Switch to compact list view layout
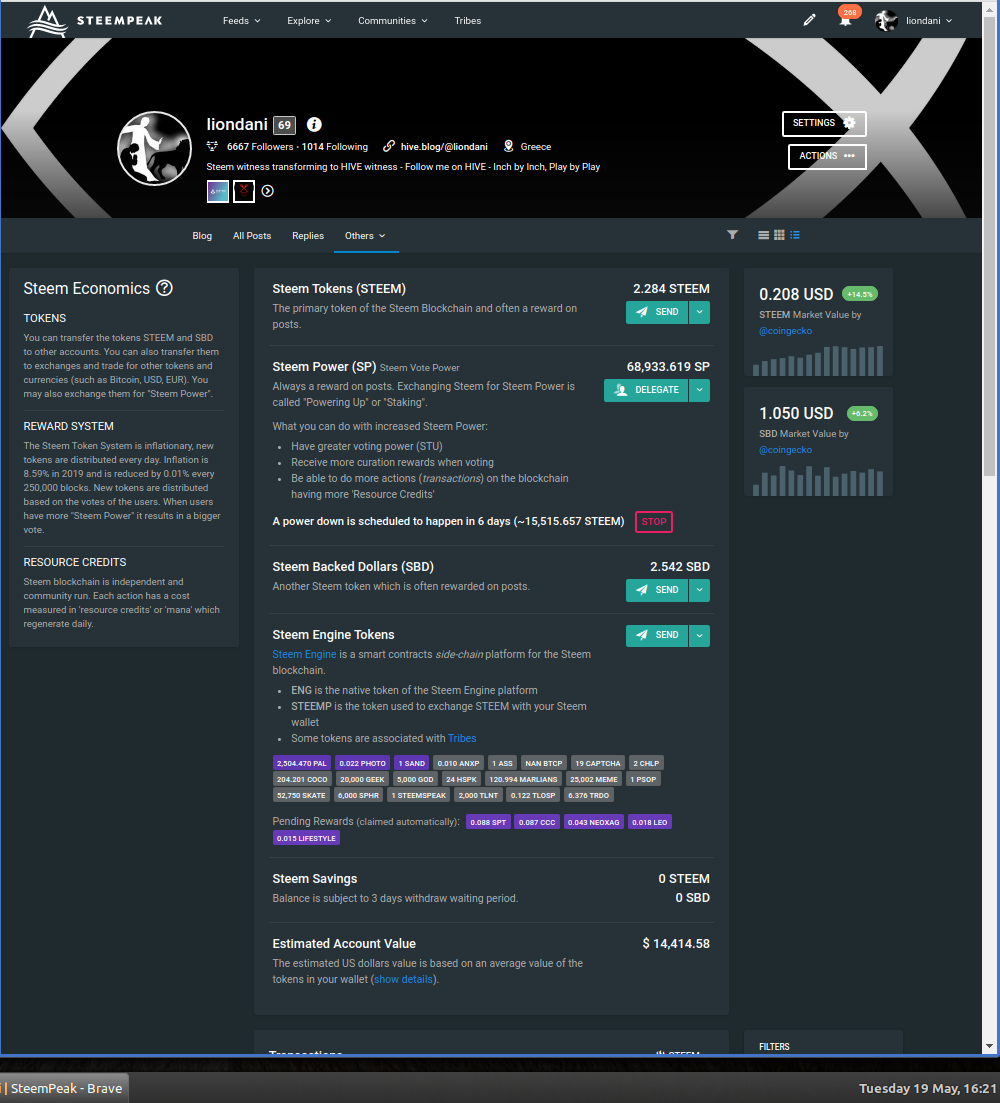Viewport: 1000px width, 1103px height. [795, 235]
